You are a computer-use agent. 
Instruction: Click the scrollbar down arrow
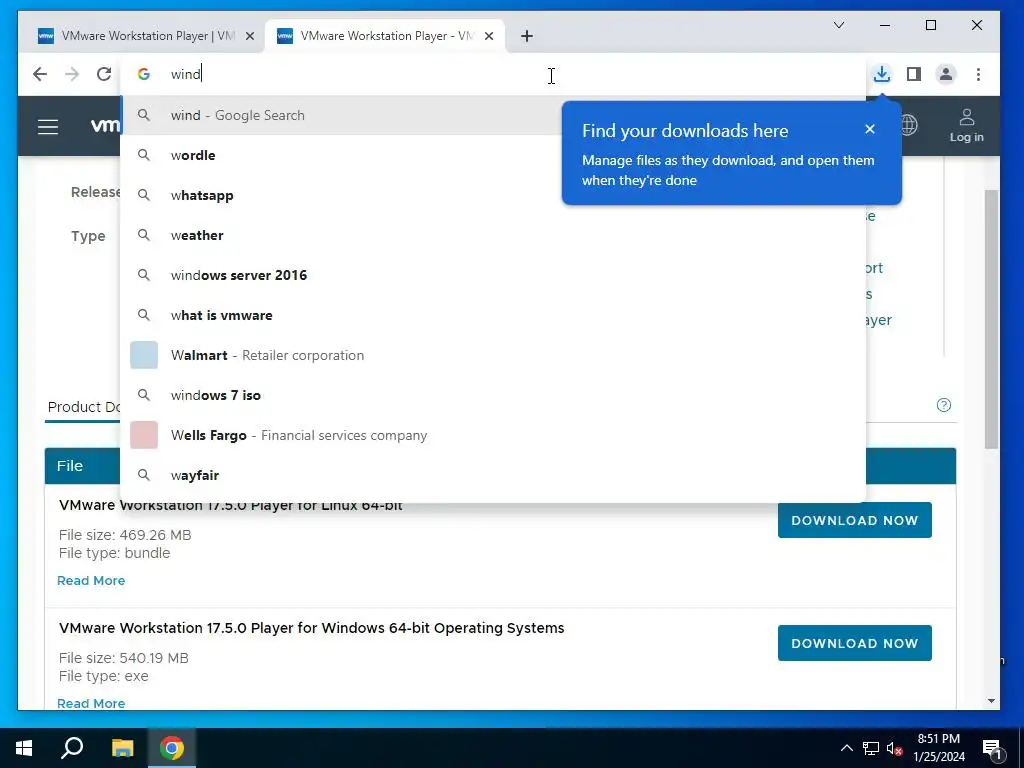pyautogui.click(x=991, y=701)
